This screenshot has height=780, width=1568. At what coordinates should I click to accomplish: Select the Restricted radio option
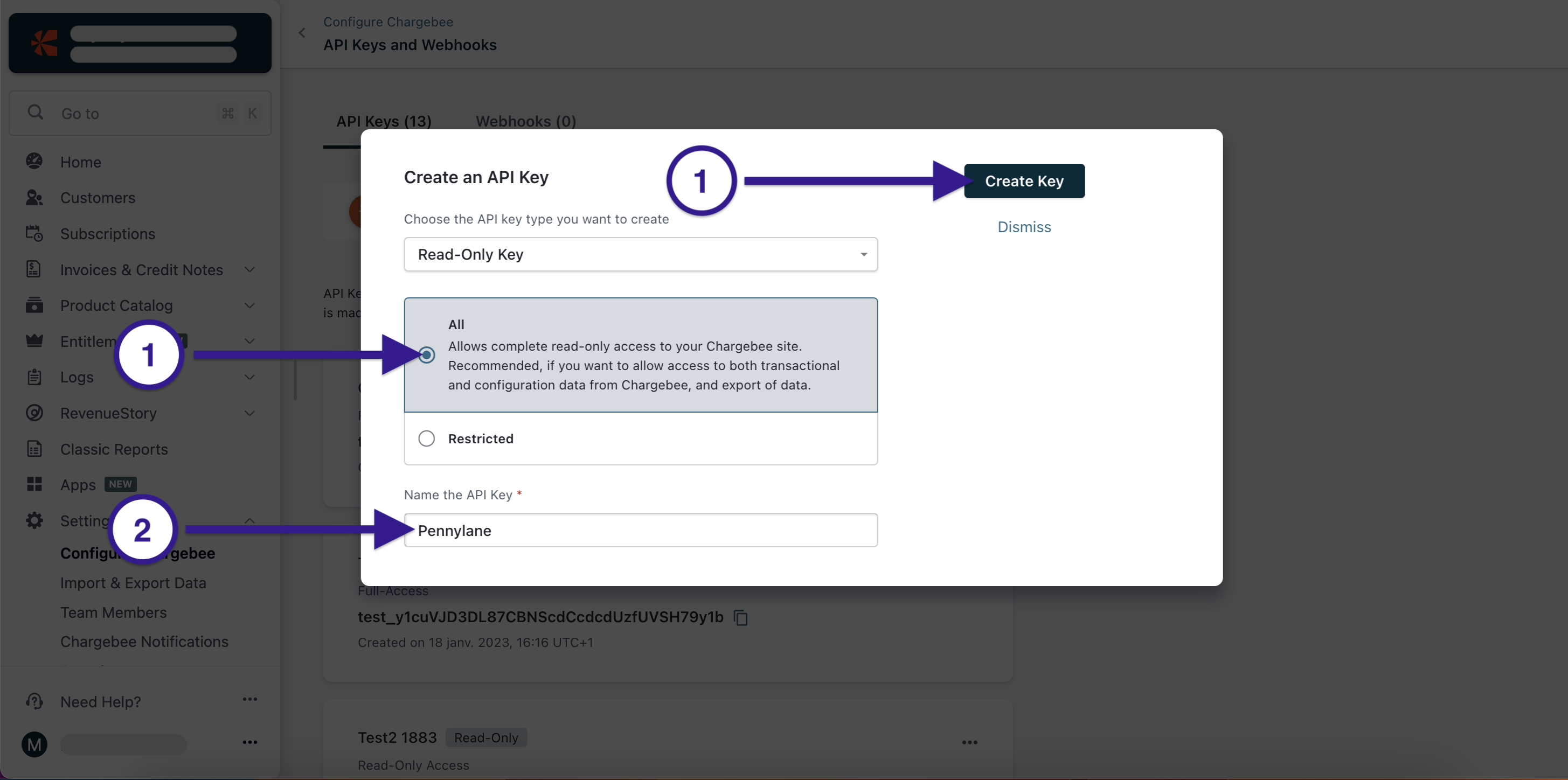coord(427,438)
